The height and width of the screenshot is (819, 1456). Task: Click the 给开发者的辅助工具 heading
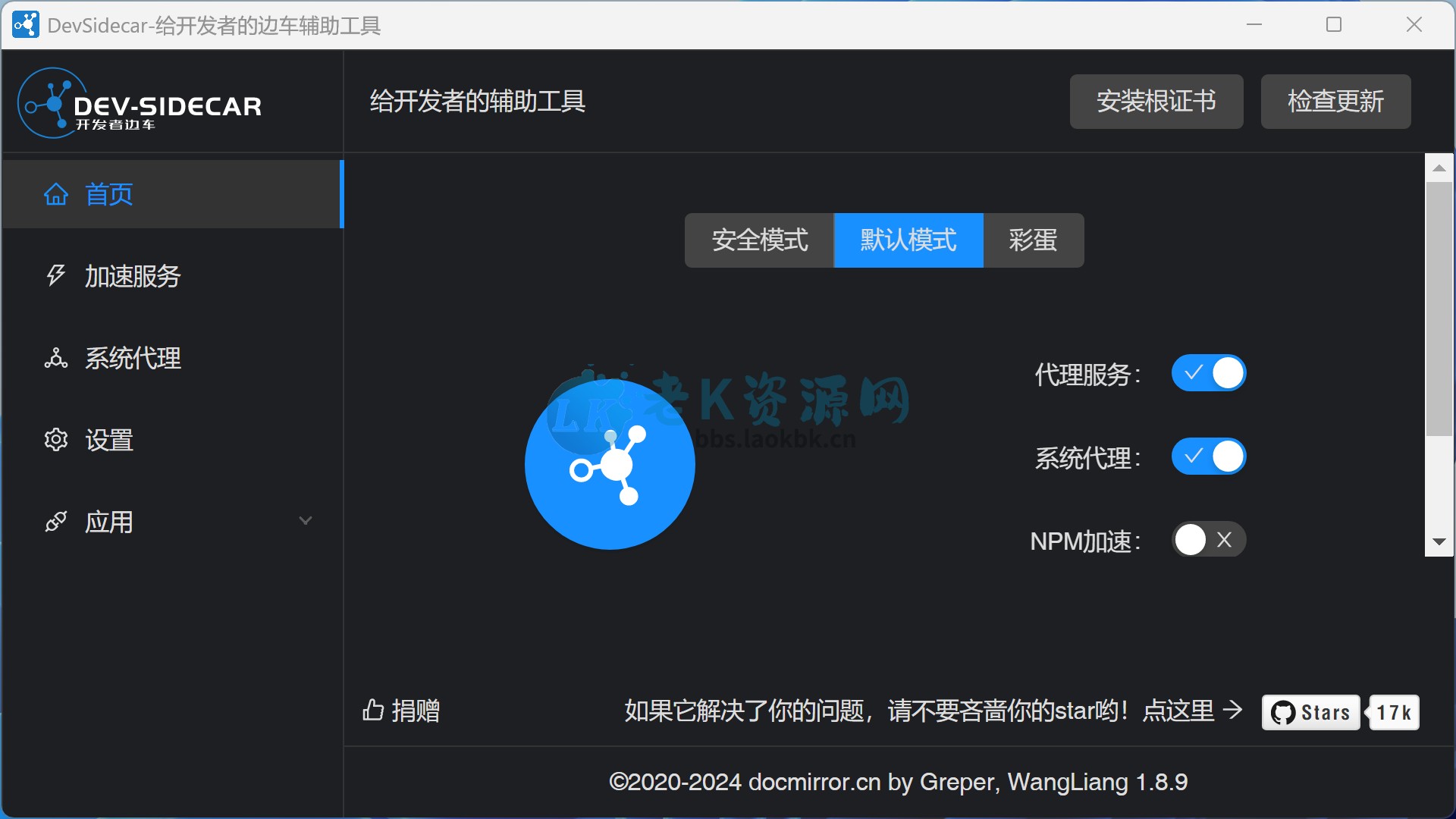tap(478, 102)
